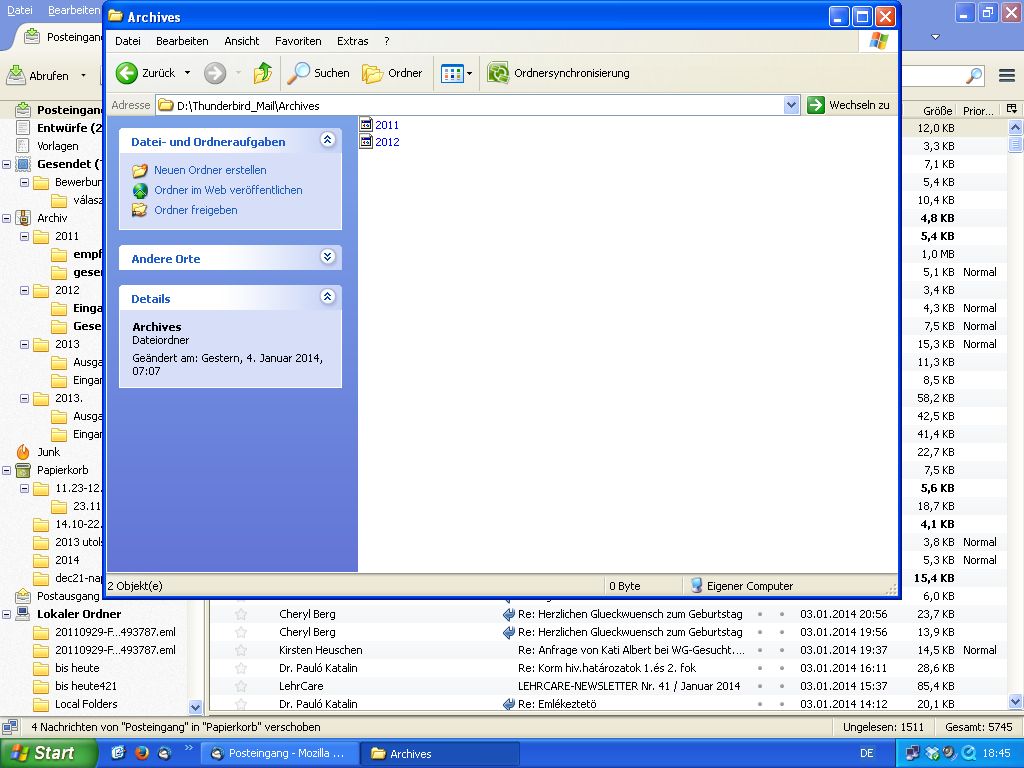Viewport: 1024px width, 768px height.
Task: Collapse the Details panel
Action: [327, 297]
